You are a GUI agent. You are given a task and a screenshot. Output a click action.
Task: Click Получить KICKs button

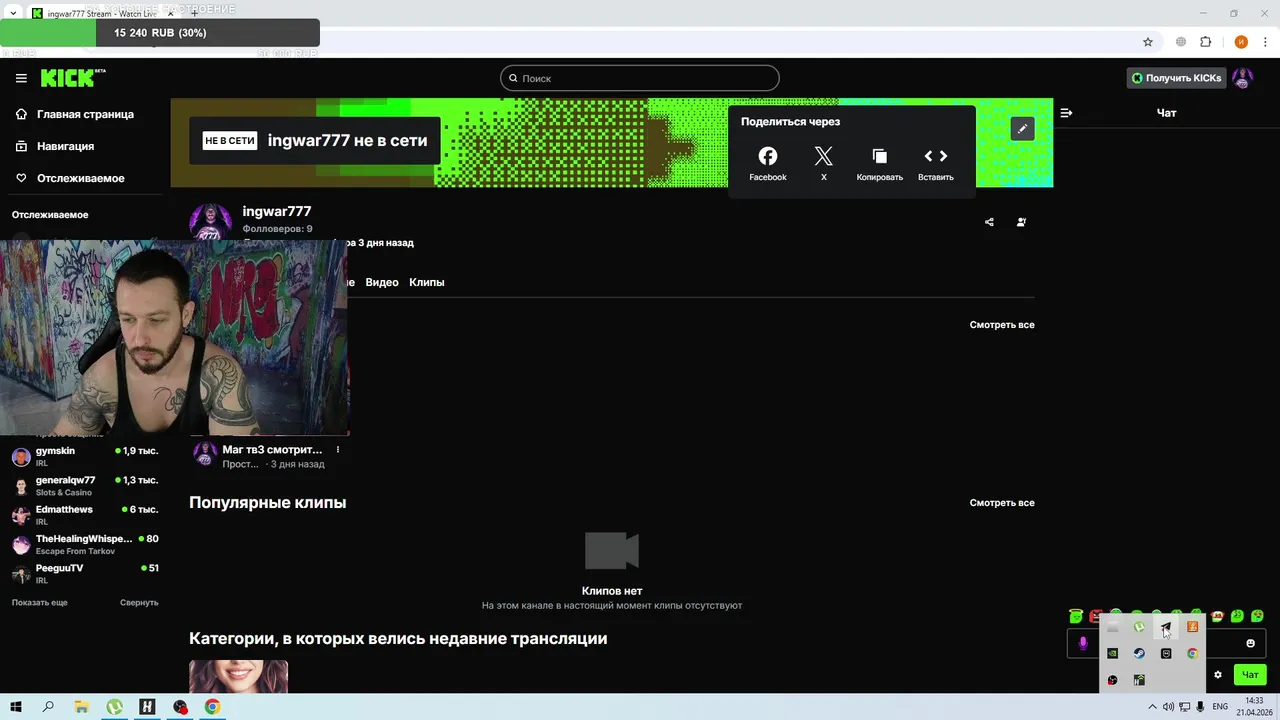click(1176, 78)
